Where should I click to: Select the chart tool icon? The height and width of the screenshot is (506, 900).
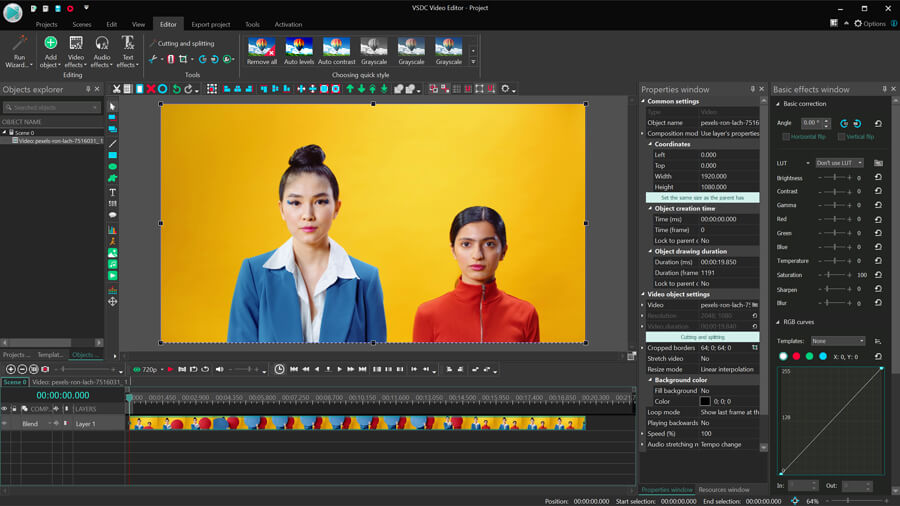(x=112, y=229)
